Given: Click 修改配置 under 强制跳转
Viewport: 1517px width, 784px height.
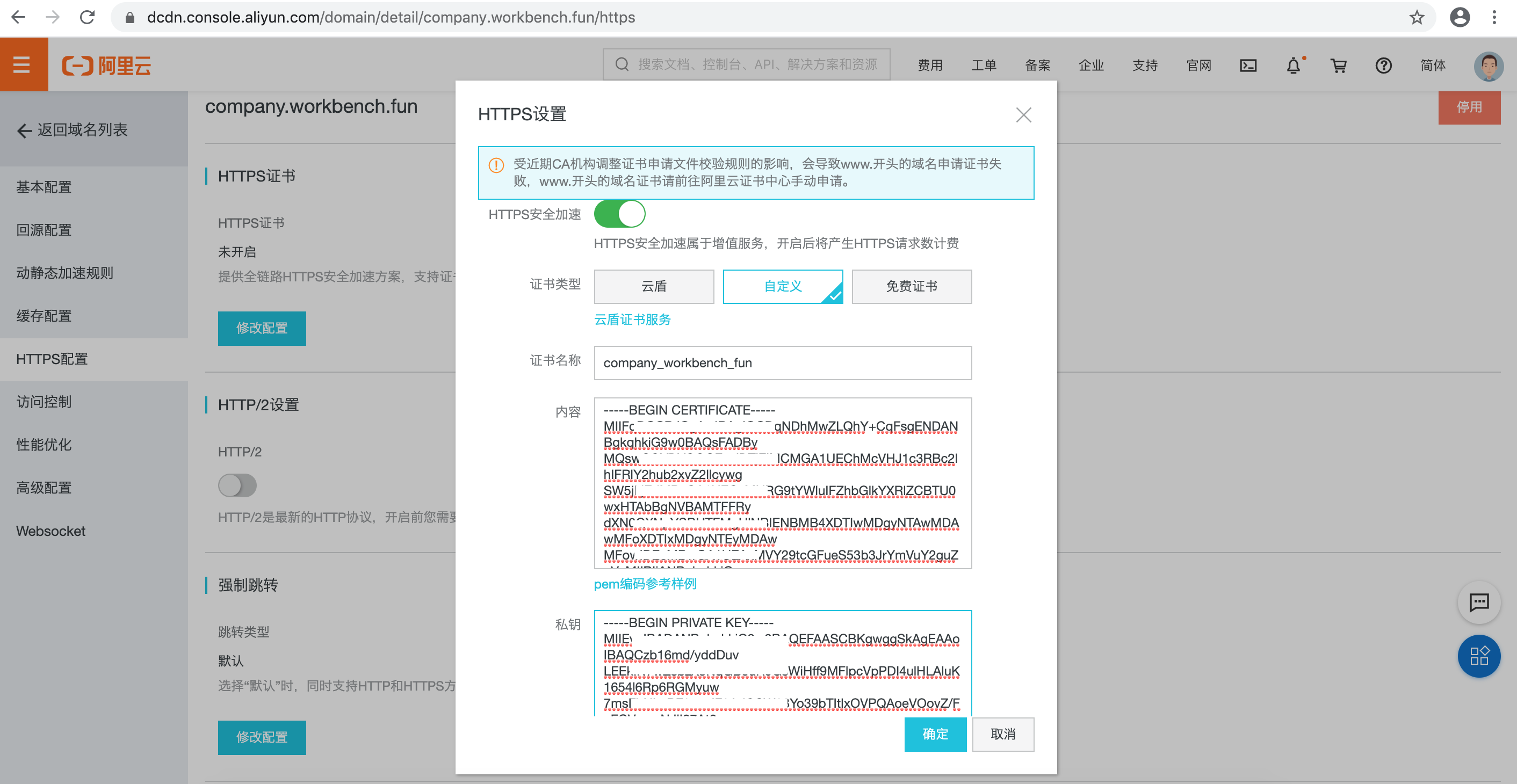Looking at the screenshot, I should pyautogui.click(x=262, y=737).
